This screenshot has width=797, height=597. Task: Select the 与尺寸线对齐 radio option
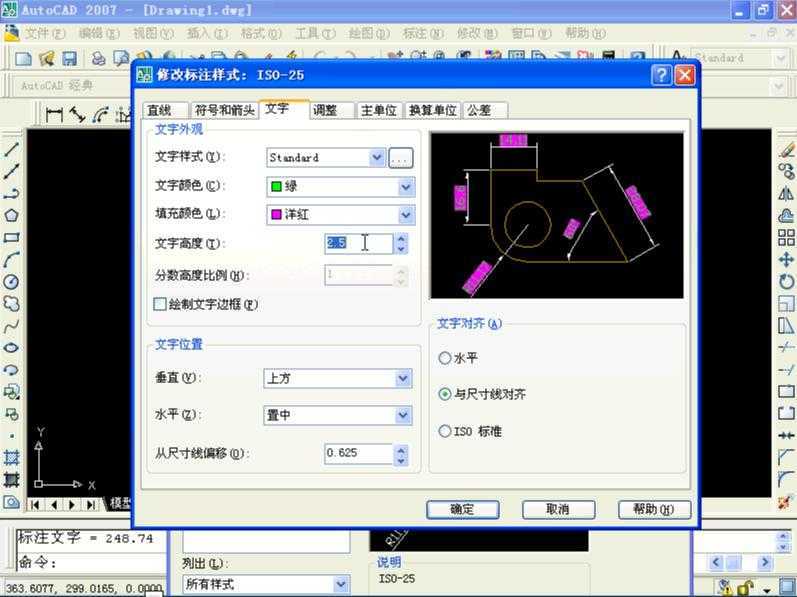click(444, 394)
